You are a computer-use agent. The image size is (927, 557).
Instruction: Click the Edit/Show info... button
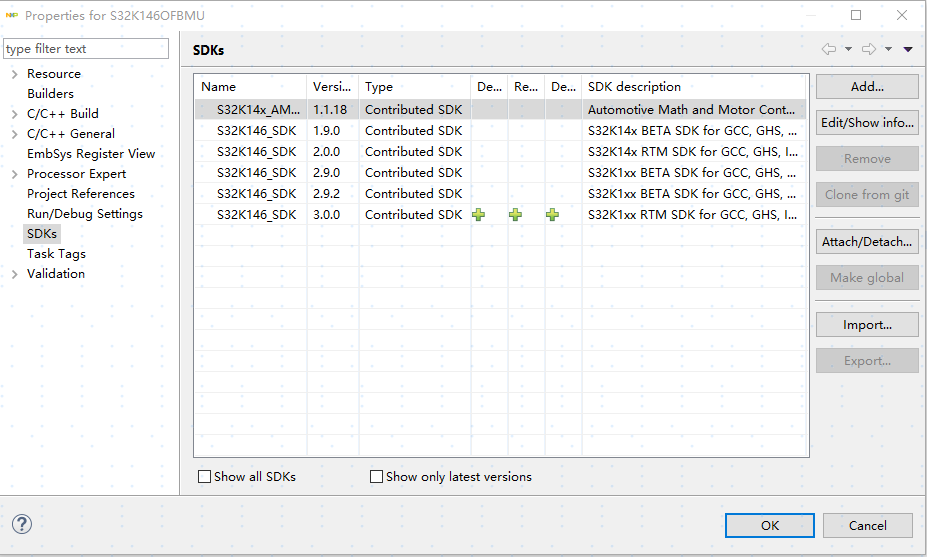pyautogui.click(x=867, y=122)
